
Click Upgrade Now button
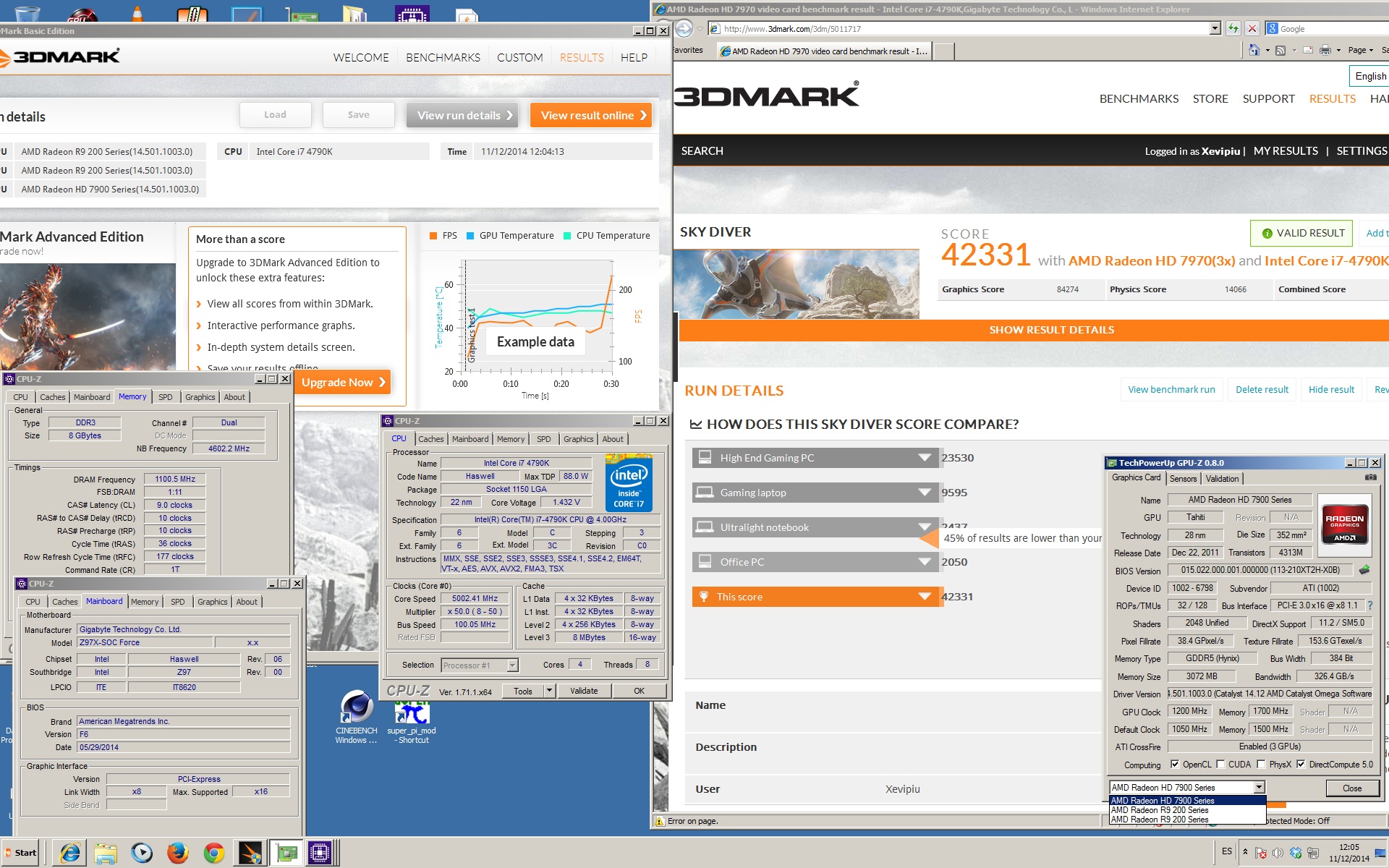[341, 382]
